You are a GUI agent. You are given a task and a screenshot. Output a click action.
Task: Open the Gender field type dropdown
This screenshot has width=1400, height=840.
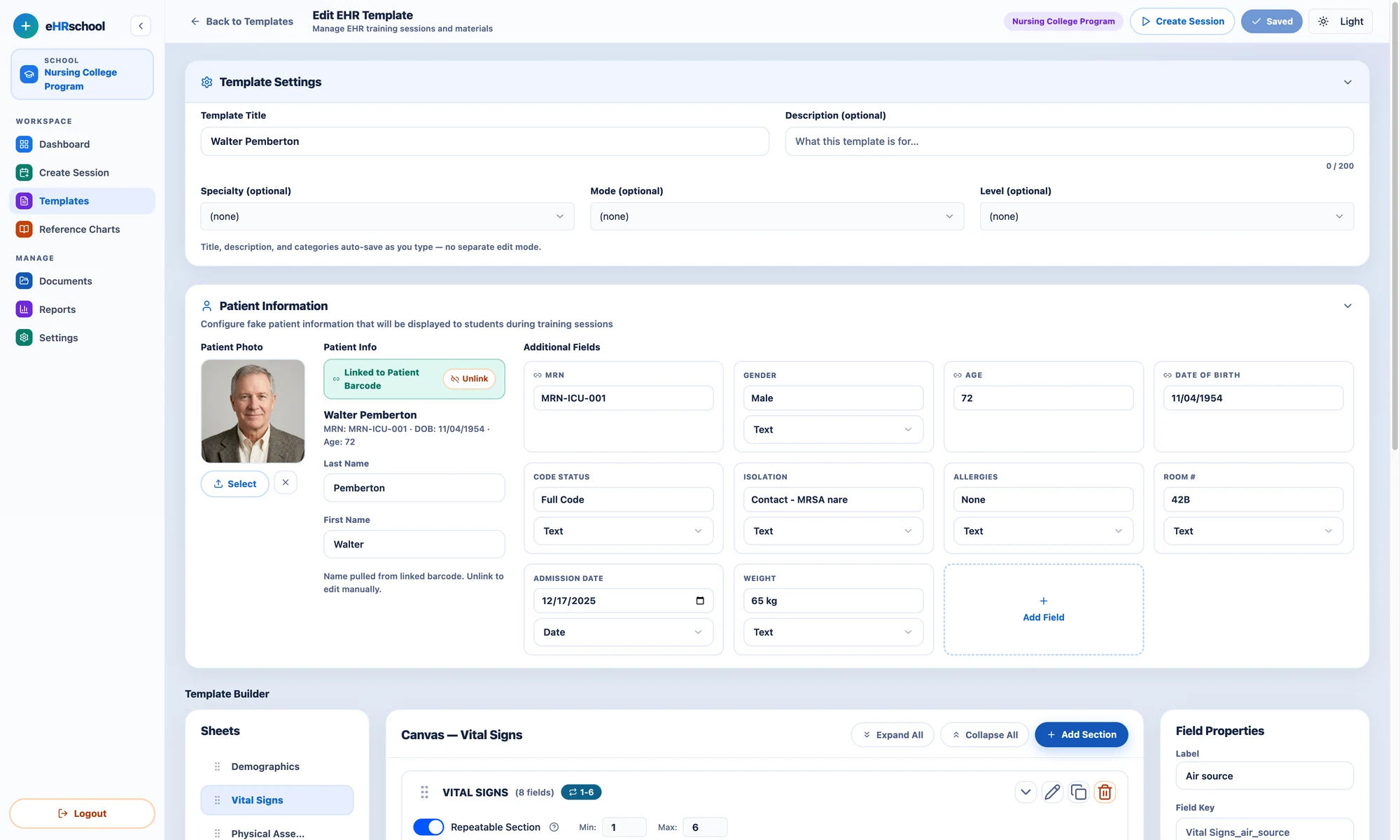(833, 430)
